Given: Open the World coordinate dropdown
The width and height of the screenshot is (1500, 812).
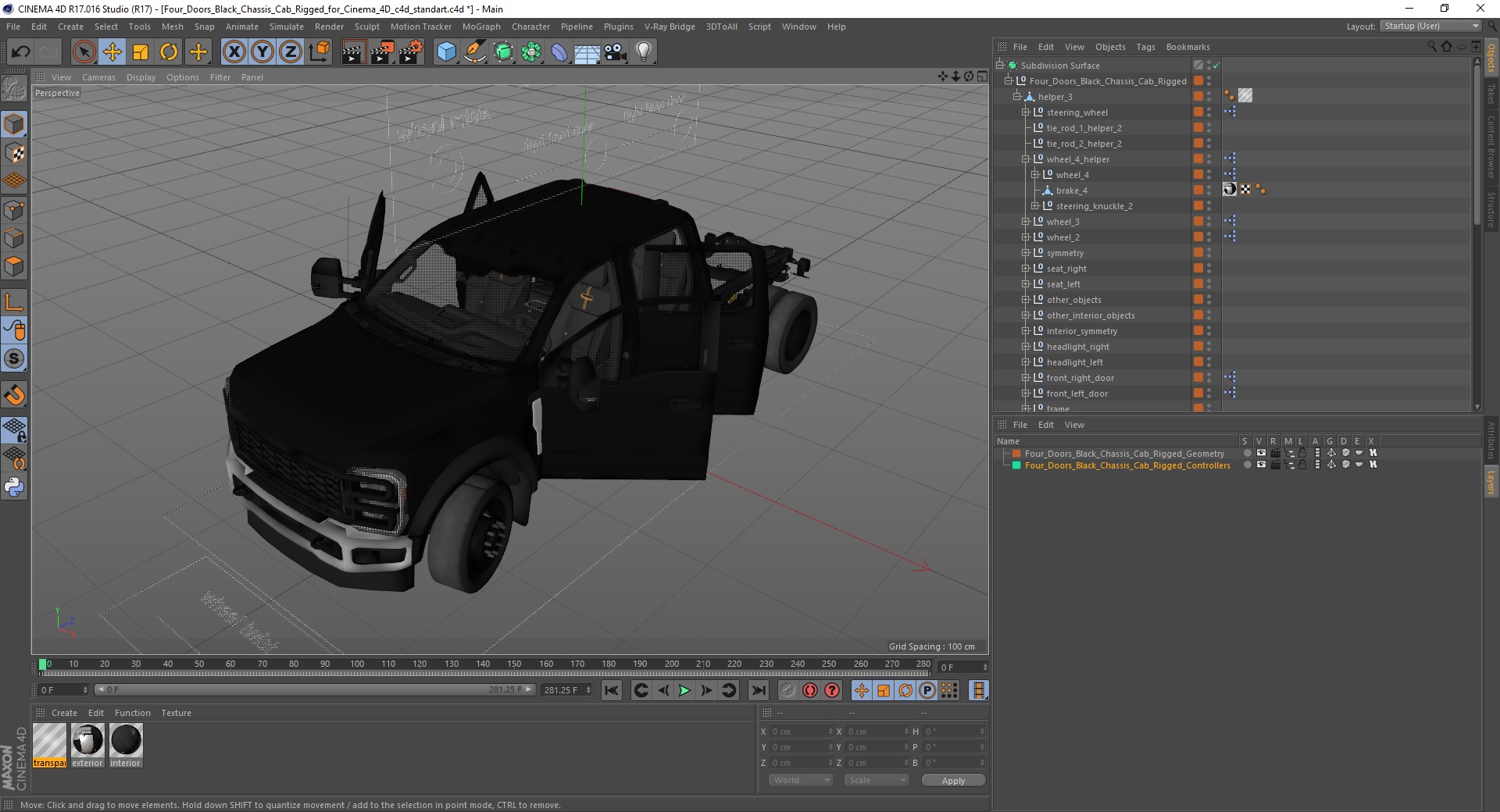Looking at the screenshot, I should [801, 780].
